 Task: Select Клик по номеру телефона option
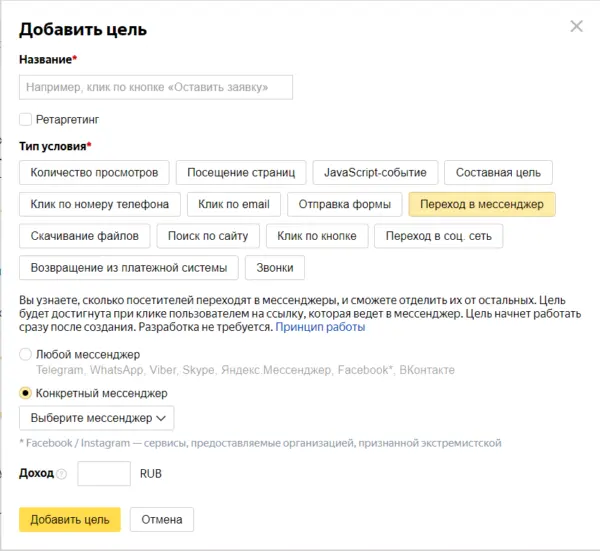pos(100,204)
